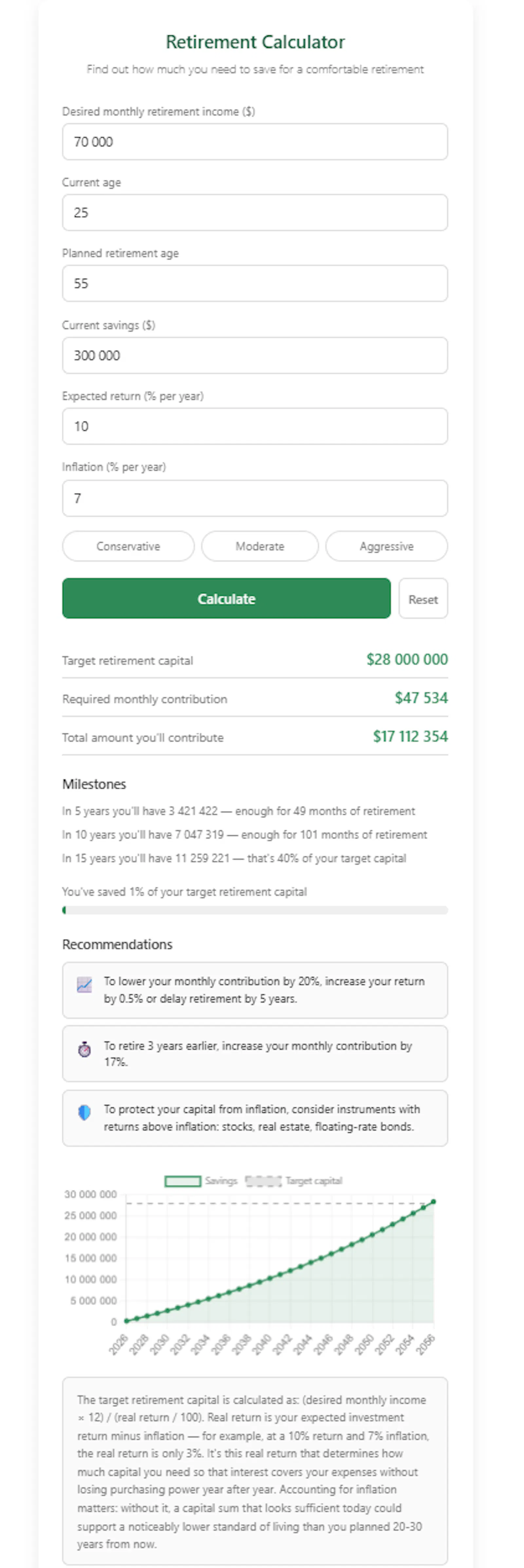This screenshot has width=524, height=1568.
Task: Select the Conservative preset
Action: point(128,546)
